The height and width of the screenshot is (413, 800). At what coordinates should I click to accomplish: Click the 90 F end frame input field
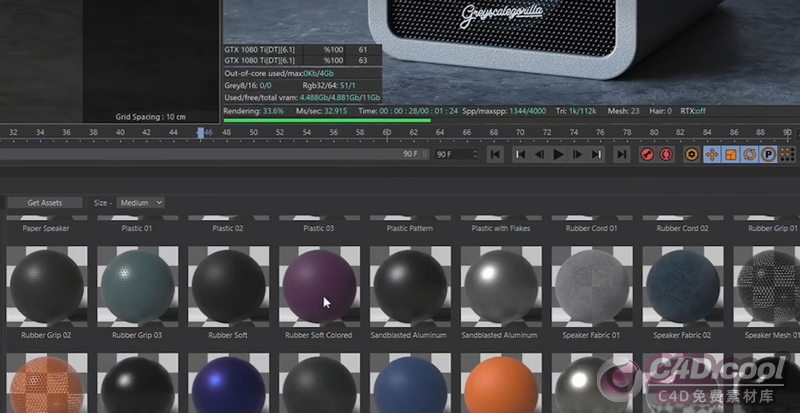tap(456, 154)
